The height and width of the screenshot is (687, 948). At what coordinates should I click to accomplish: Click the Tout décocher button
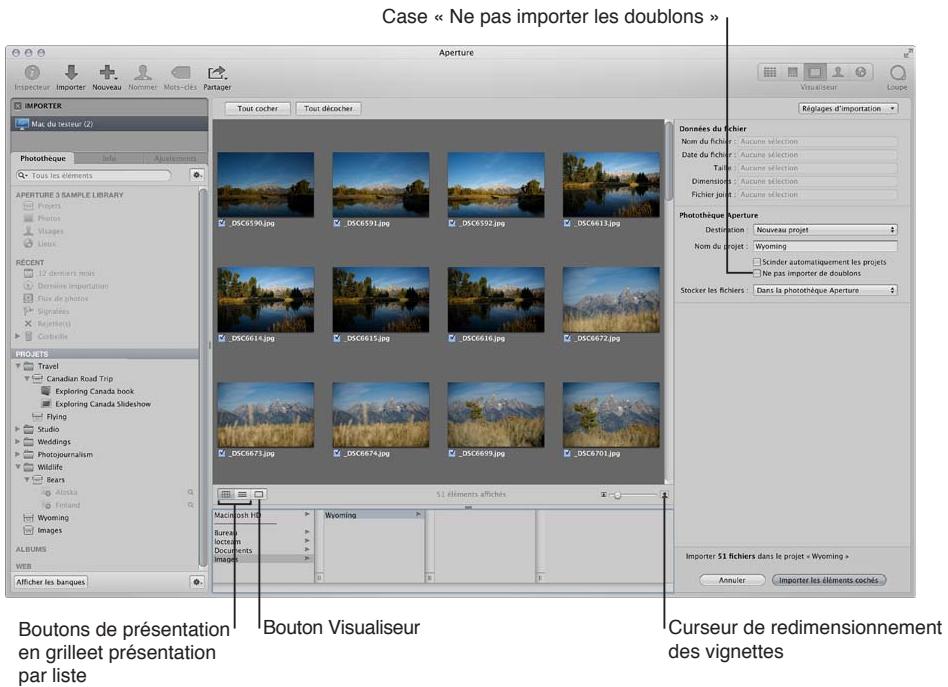pos(328,109)
